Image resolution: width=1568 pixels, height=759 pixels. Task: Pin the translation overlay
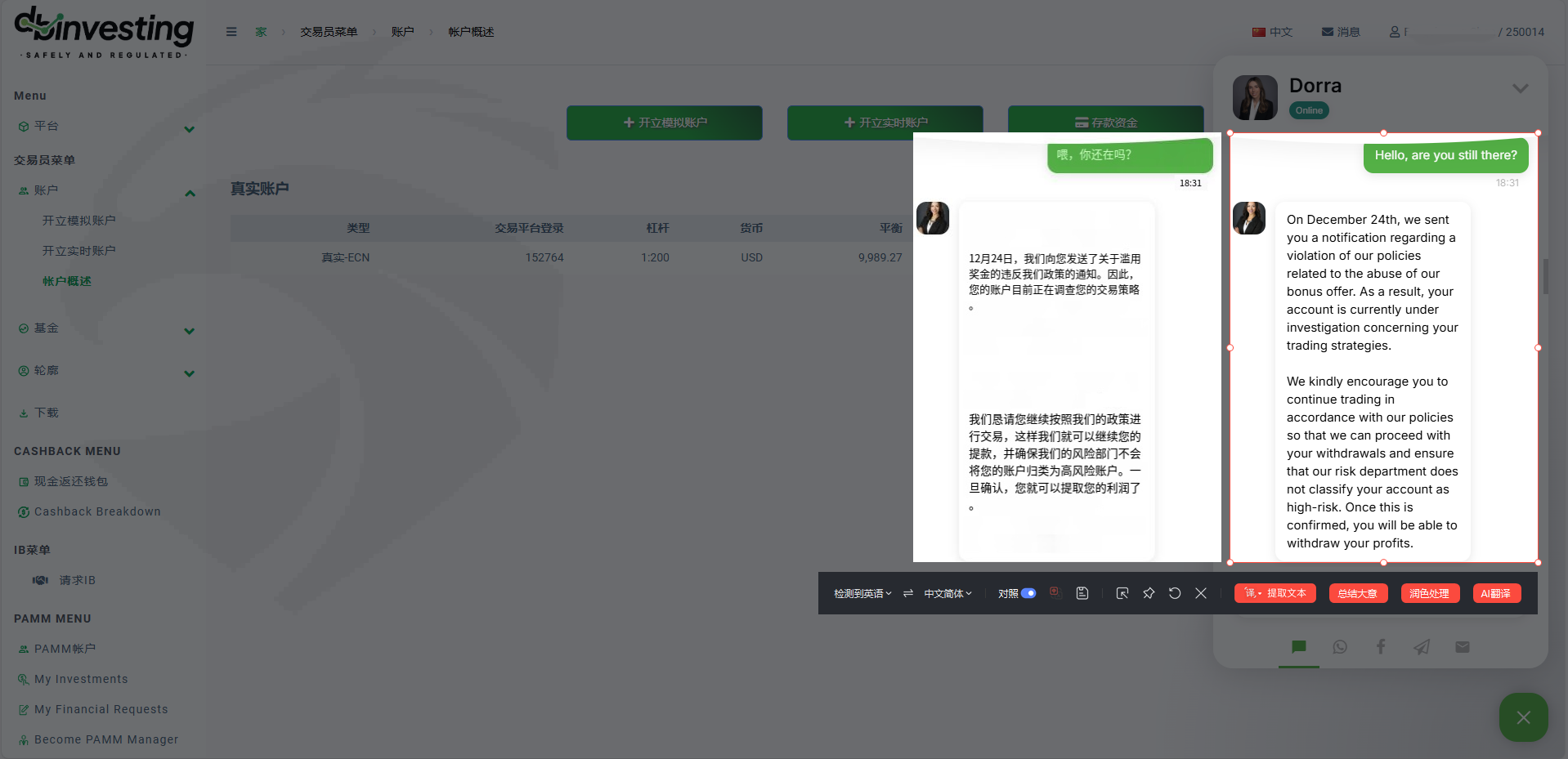(1149, 593)
